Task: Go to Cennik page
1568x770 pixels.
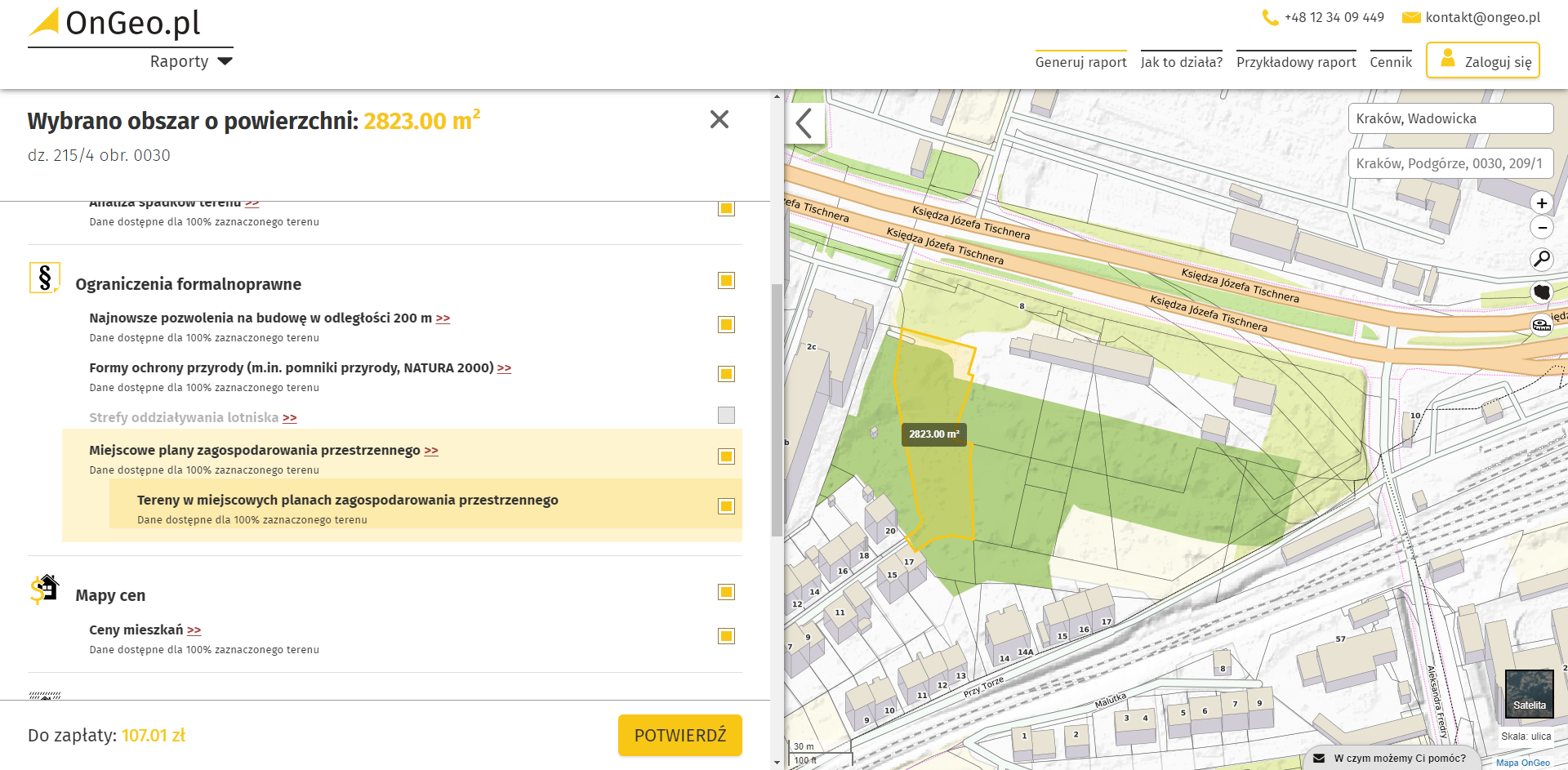Action: tap(1390, 62)
